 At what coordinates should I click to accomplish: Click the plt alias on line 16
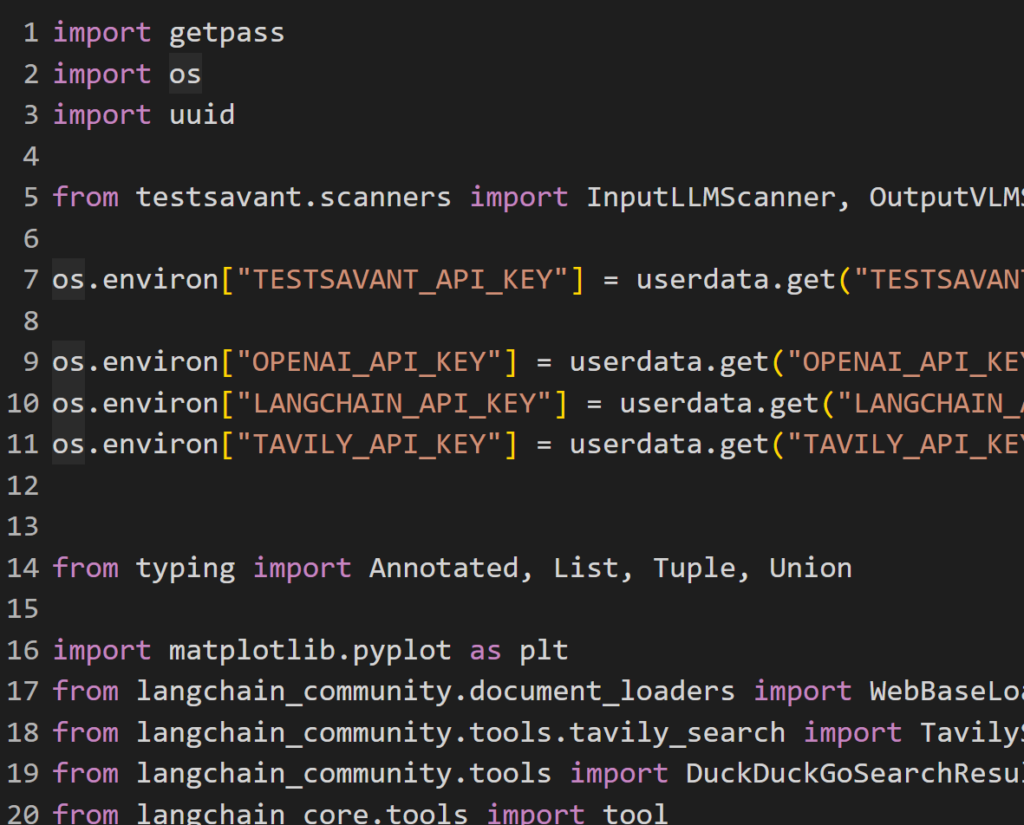(x=543, y=650)
